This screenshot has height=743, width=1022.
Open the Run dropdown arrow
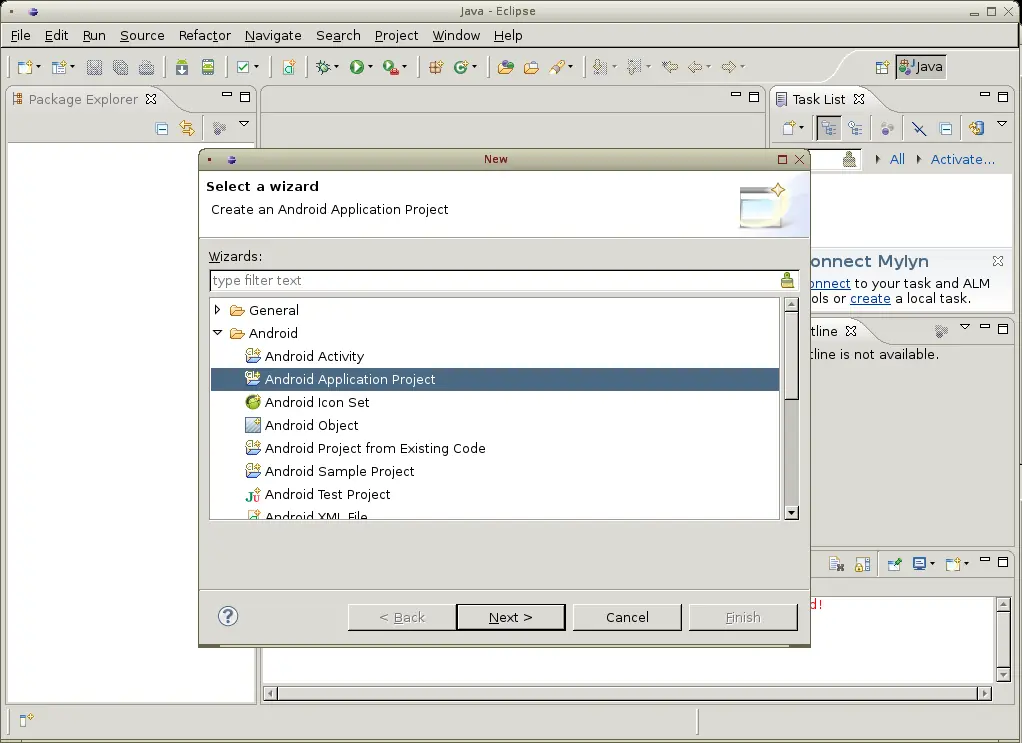click(x=370, y=67)
